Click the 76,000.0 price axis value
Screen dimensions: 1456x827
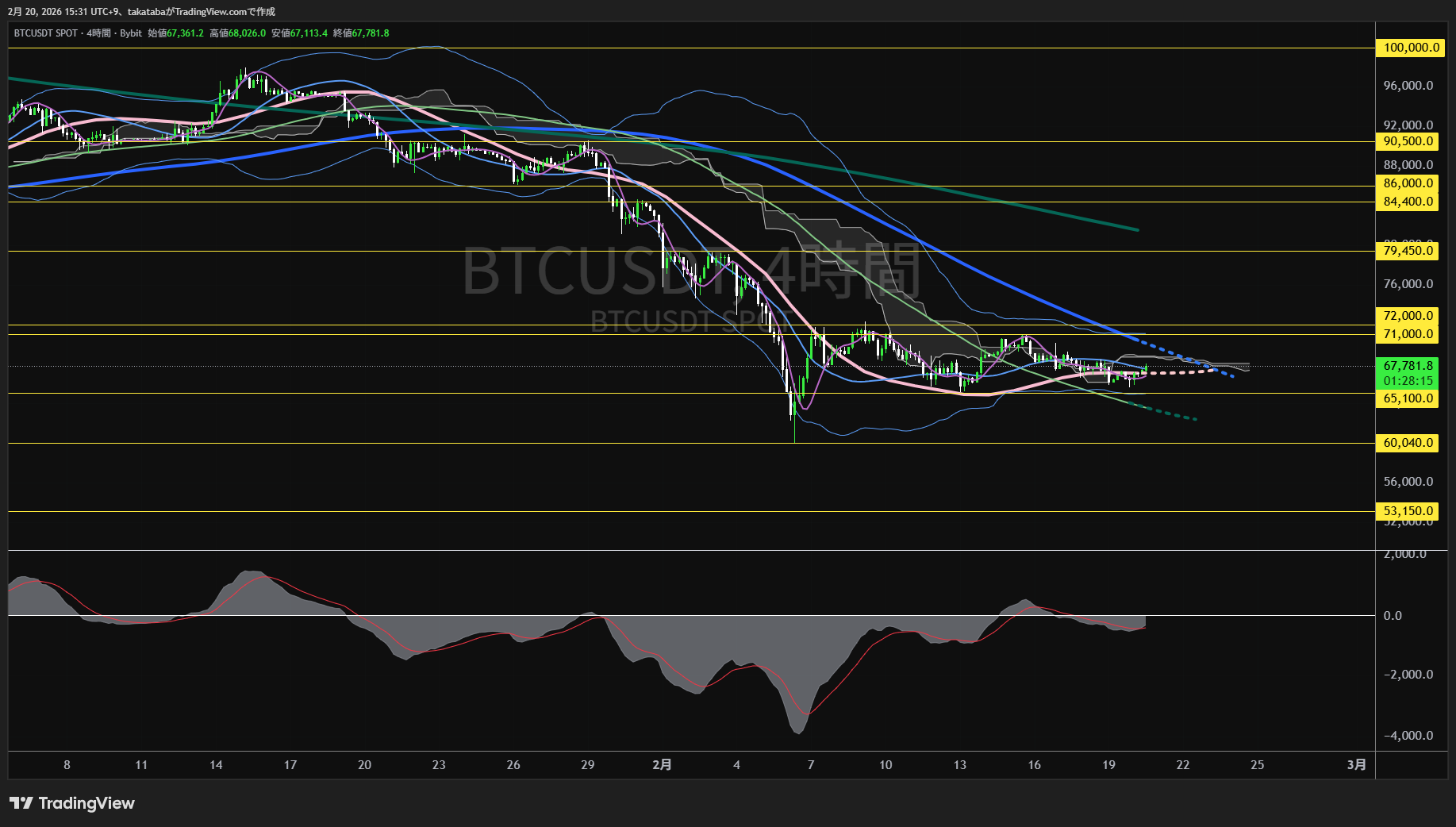click(1408, 284)
